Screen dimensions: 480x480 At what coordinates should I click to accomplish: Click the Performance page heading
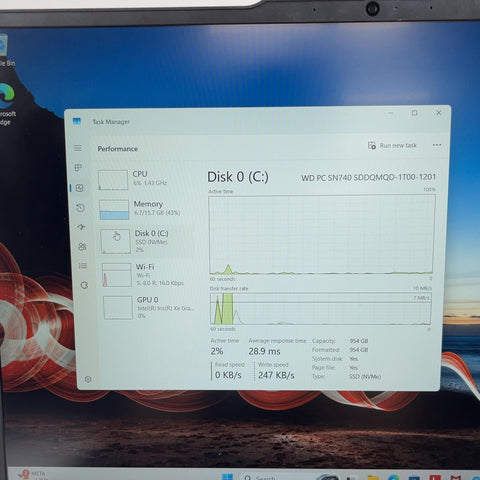pos(118,149)
